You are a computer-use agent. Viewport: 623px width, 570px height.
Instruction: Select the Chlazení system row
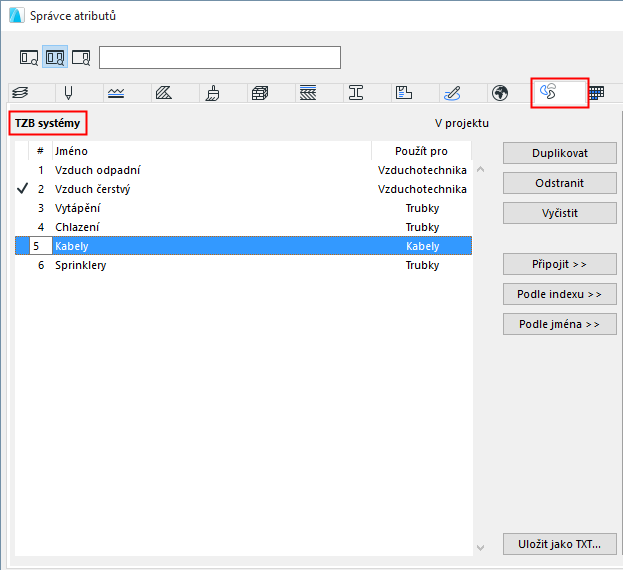coord(243,227)
